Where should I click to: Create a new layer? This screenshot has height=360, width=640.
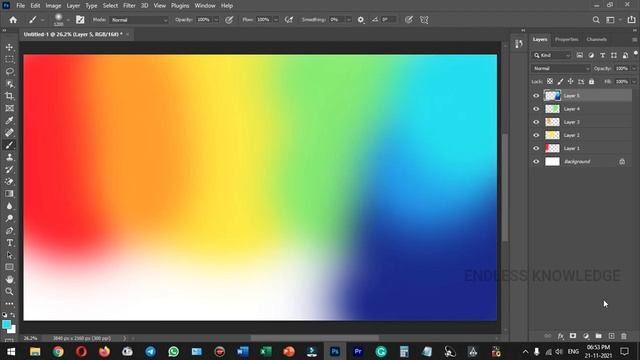(x=611, y=336)
